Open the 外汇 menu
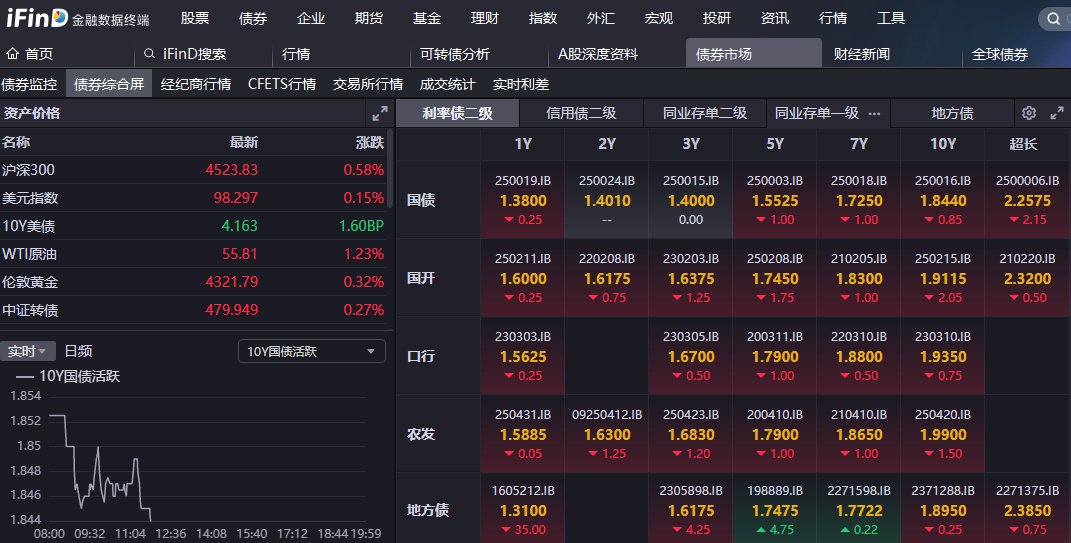Image resolution: width=1071 pixels, height=543 pixels. point(601,18)
